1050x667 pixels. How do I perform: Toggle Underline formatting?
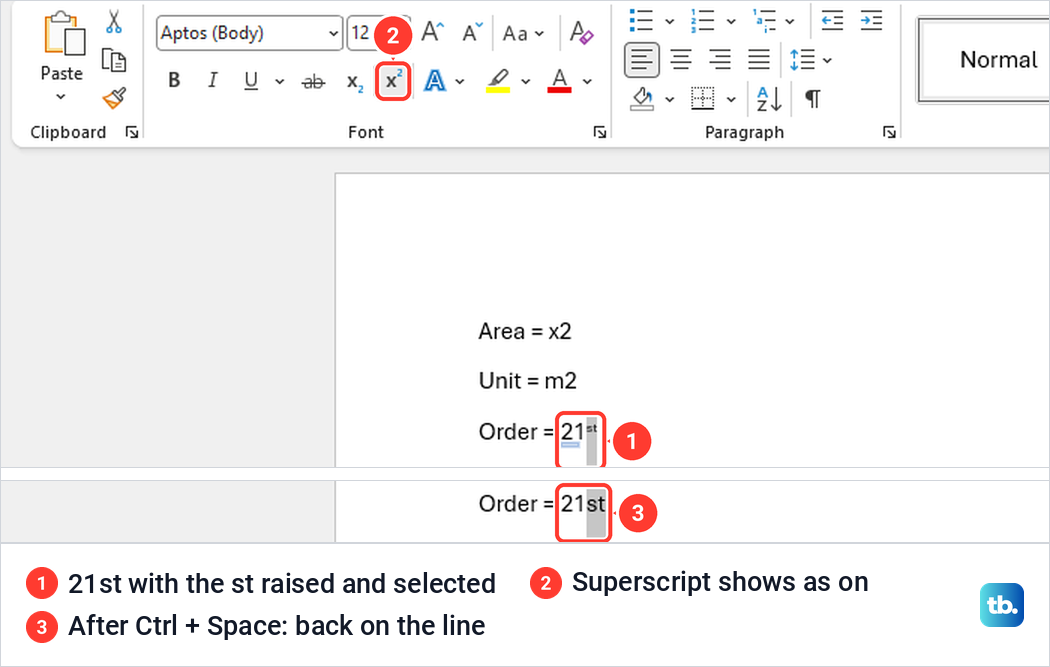(251, 81)
